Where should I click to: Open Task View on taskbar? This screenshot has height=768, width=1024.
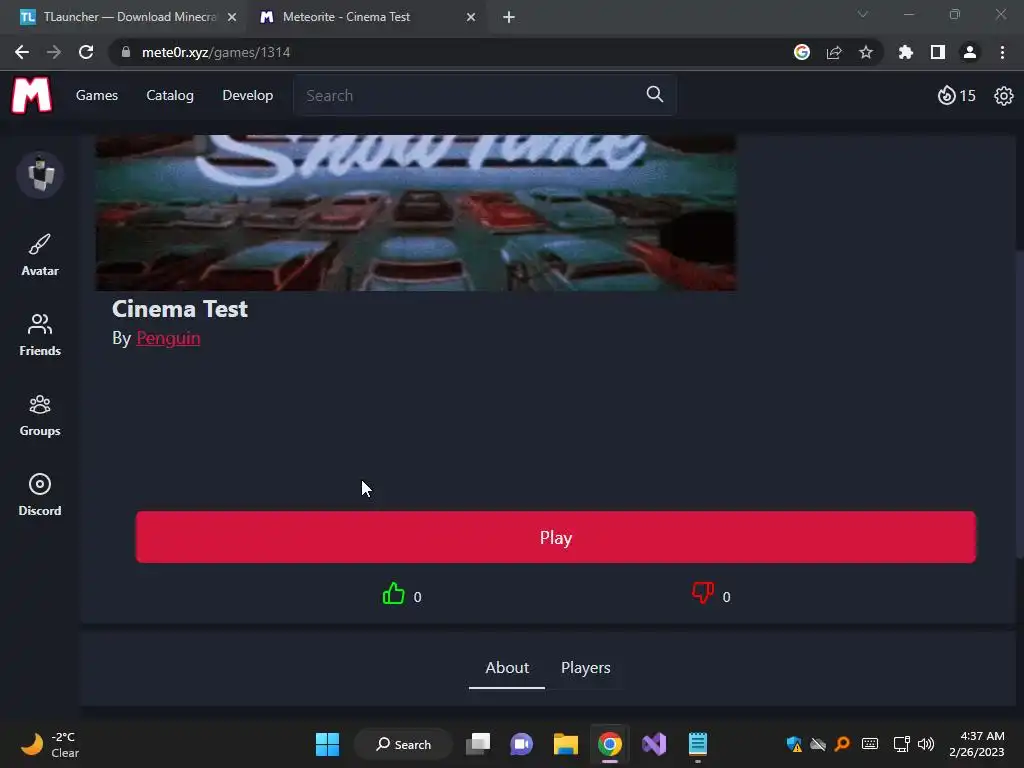pyautogui.click(x=477, y=744)
